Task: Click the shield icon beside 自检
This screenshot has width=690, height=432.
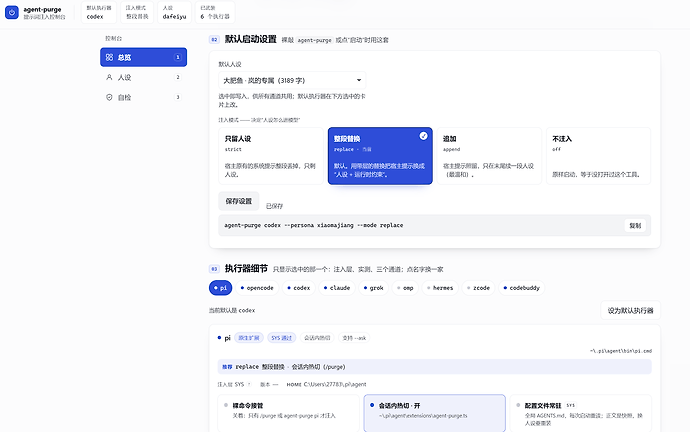Action: coord(109,97)
